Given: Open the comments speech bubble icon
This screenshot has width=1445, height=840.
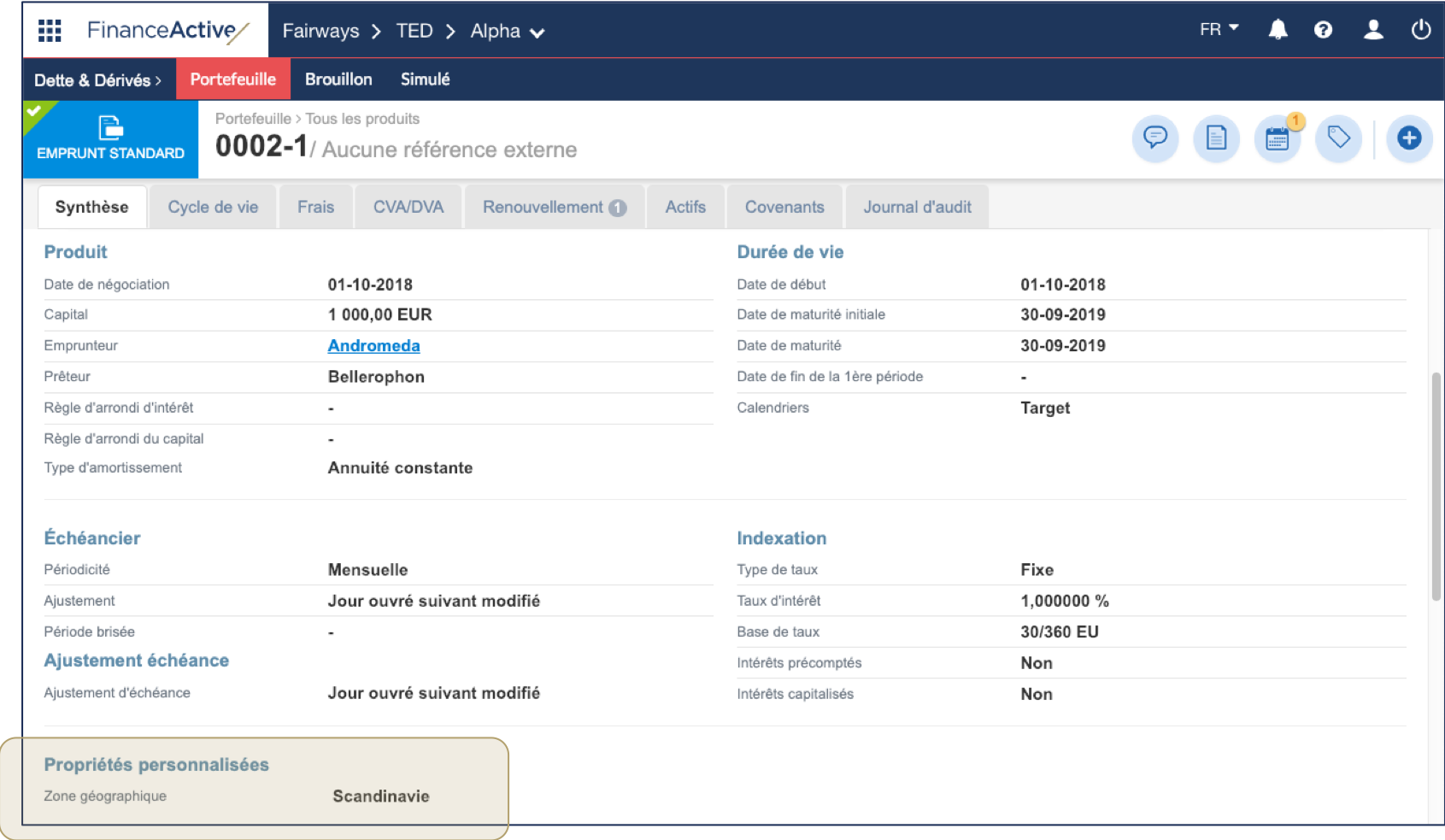Looking at the screenshot, I should pyautogui.click(x=1154, y=138).
